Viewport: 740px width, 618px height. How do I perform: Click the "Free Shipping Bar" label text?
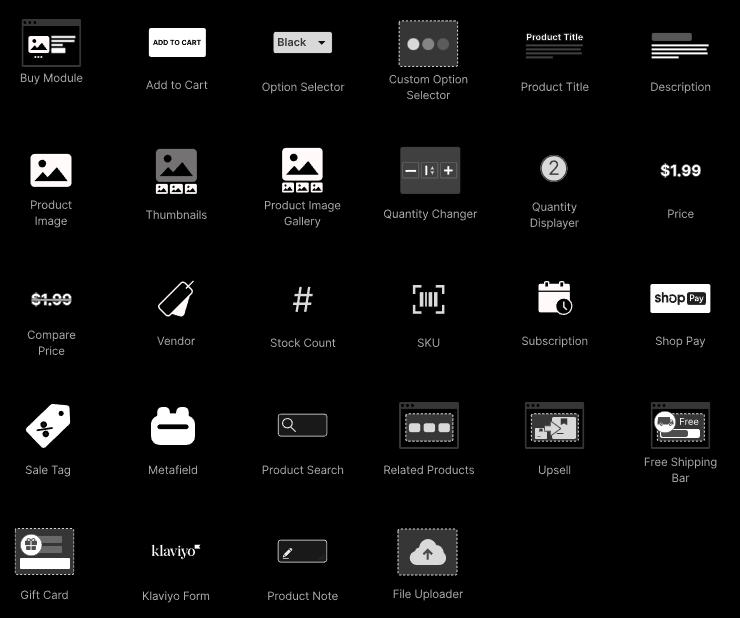tap(680, 470)
